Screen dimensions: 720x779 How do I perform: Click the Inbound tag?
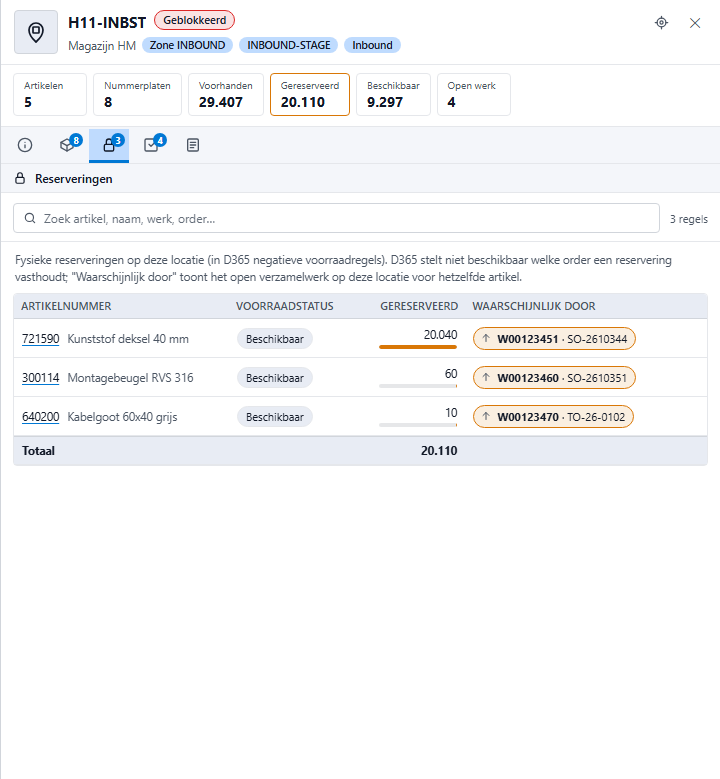pos(372,45)
